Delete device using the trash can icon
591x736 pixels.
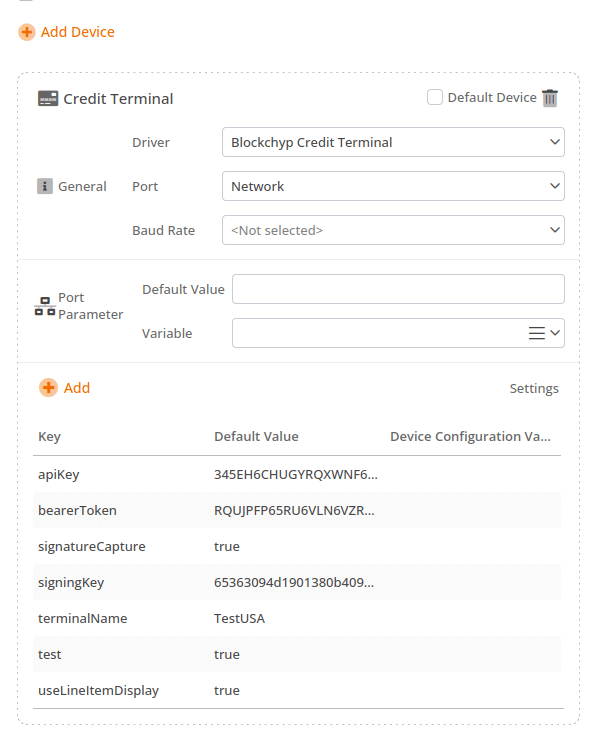(550, 98)
